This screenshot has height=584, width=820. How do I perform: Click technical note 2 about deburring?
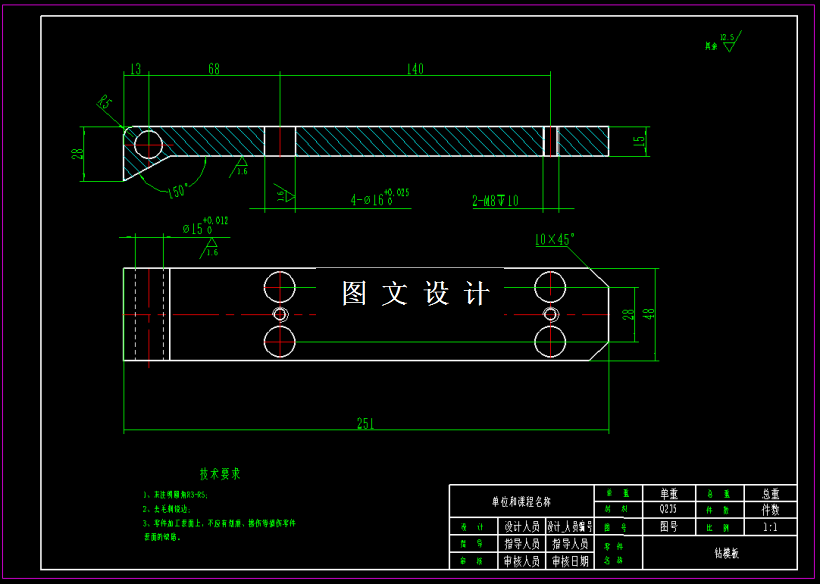tap(167, 509)
